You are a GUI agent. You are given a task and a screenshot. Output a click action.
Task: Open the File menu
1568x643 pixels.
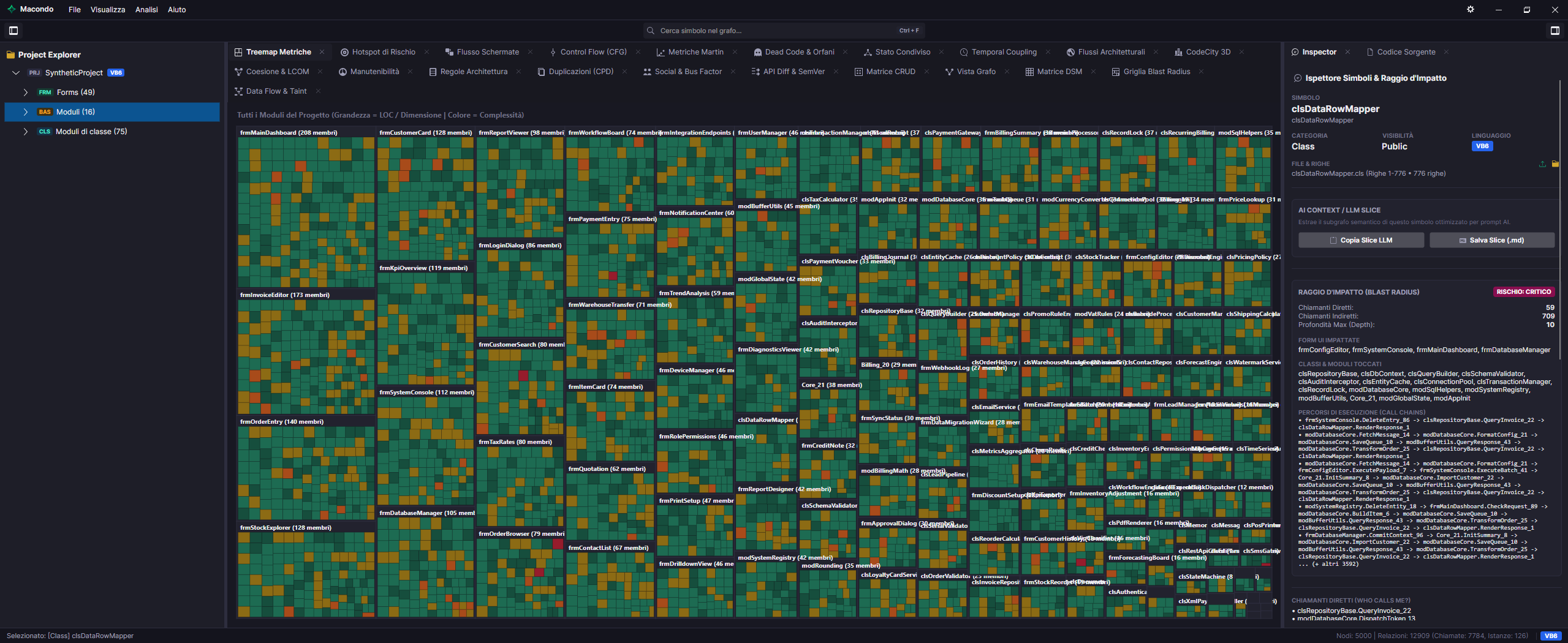[75, 9]
